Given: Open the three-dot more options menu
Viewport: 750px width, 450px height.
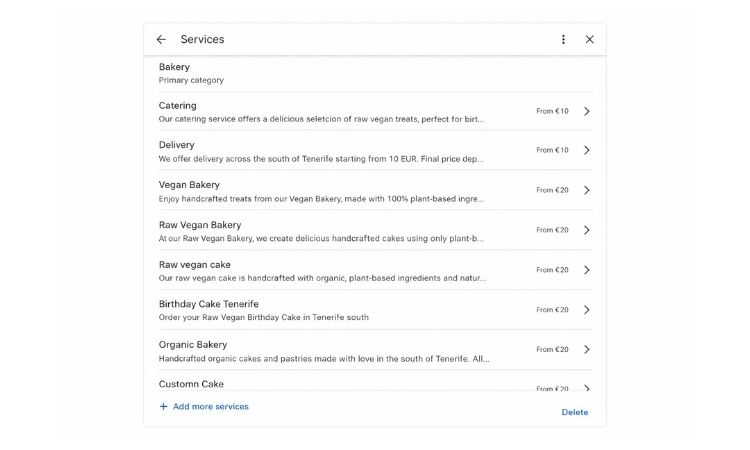Looking at the screenshot, I should 563,40.
